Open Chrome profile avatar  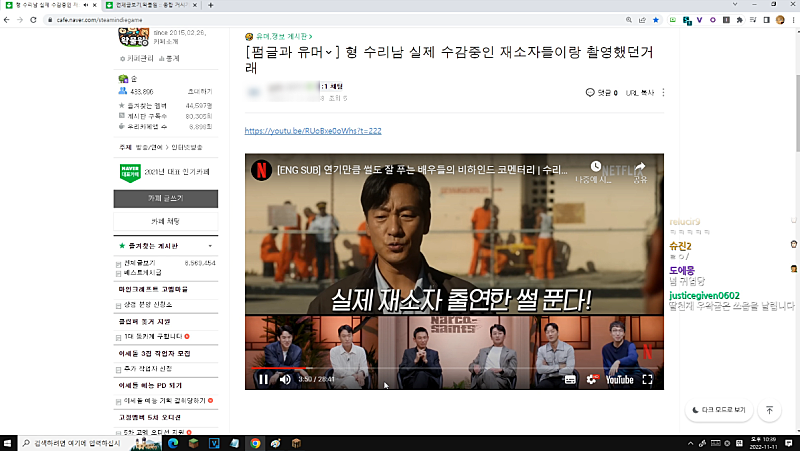pos(780,20)
